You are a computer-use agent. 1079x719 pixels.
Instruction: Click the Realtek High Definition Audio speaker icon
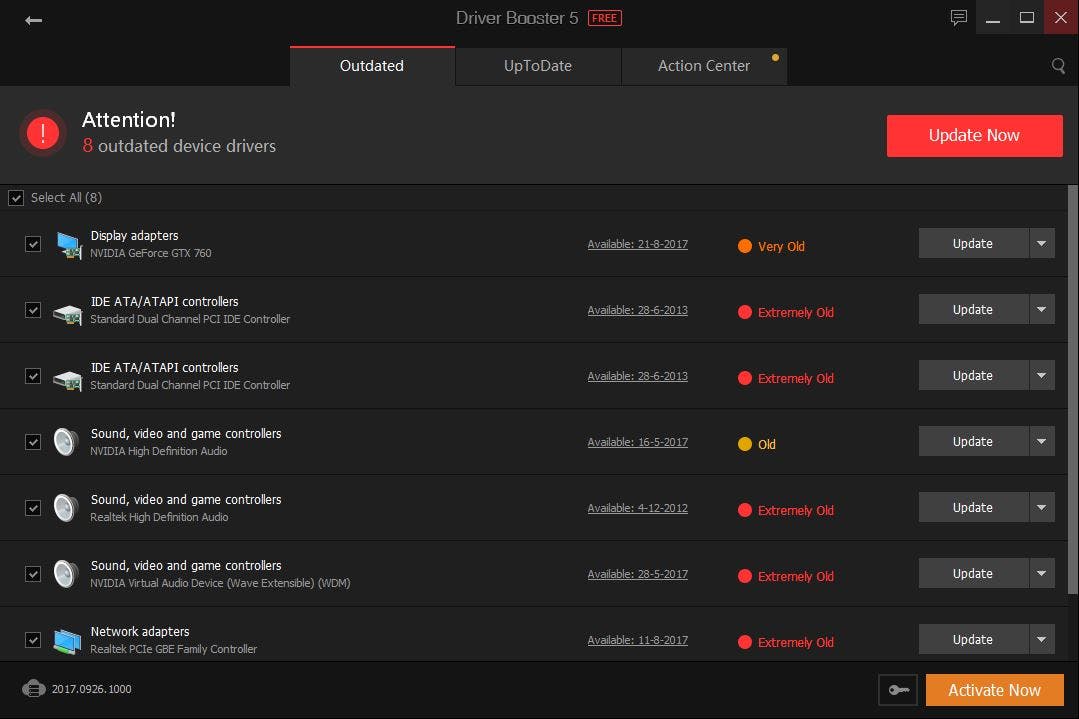[x=66, y=508]
